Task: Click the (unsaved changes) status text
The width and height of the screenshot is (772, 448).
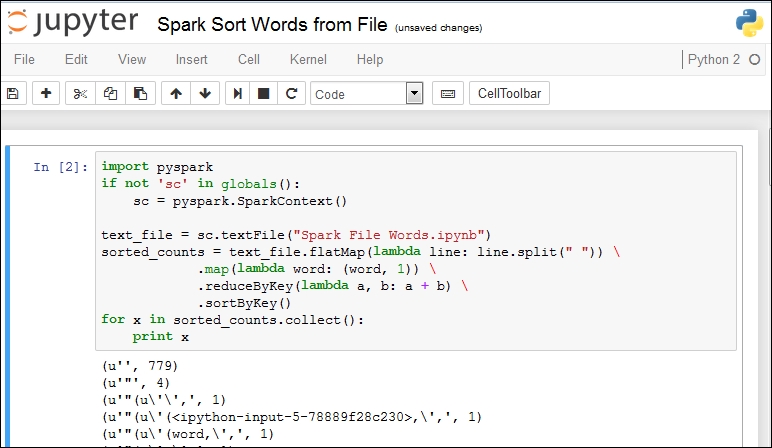Action: tap(438, 28)
